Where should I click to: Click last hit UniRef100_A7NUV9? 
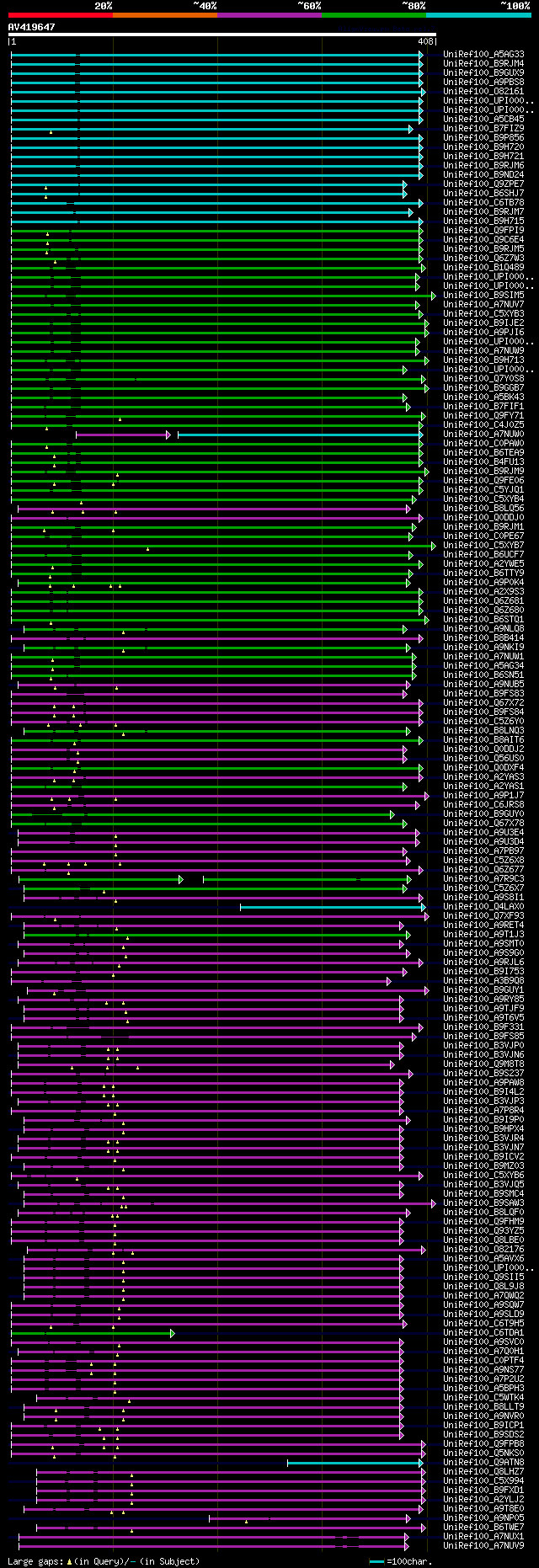(x=483, y=1546)
